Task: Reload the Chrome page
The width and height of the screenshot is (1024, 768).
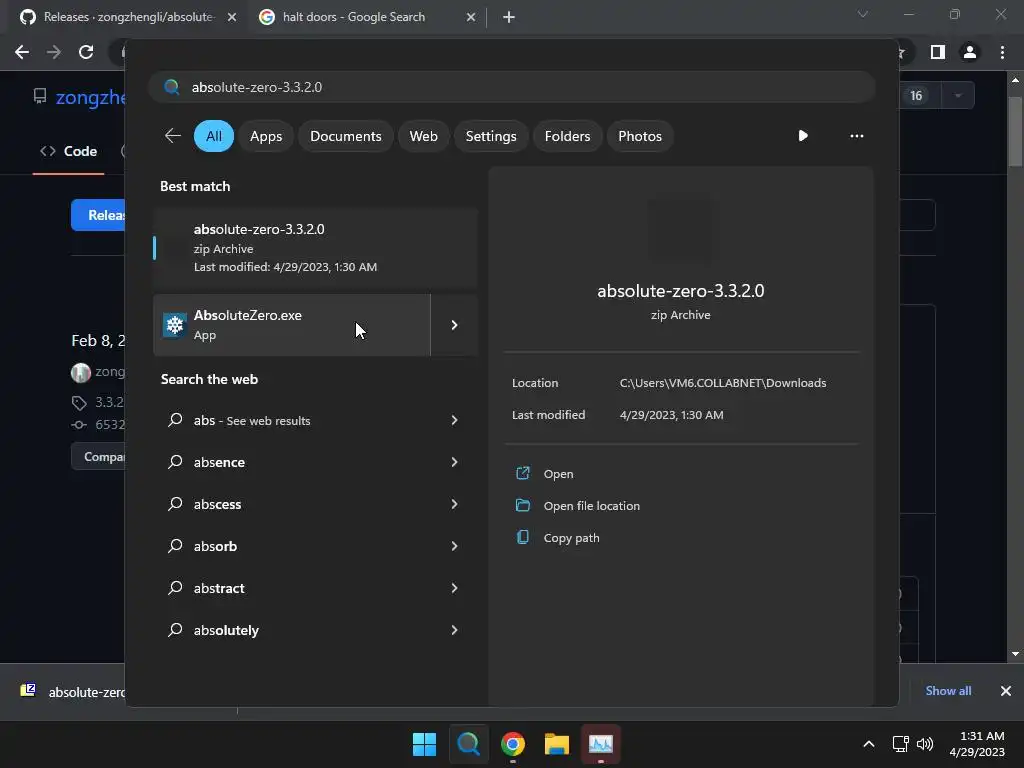Action: click(86, 52)
